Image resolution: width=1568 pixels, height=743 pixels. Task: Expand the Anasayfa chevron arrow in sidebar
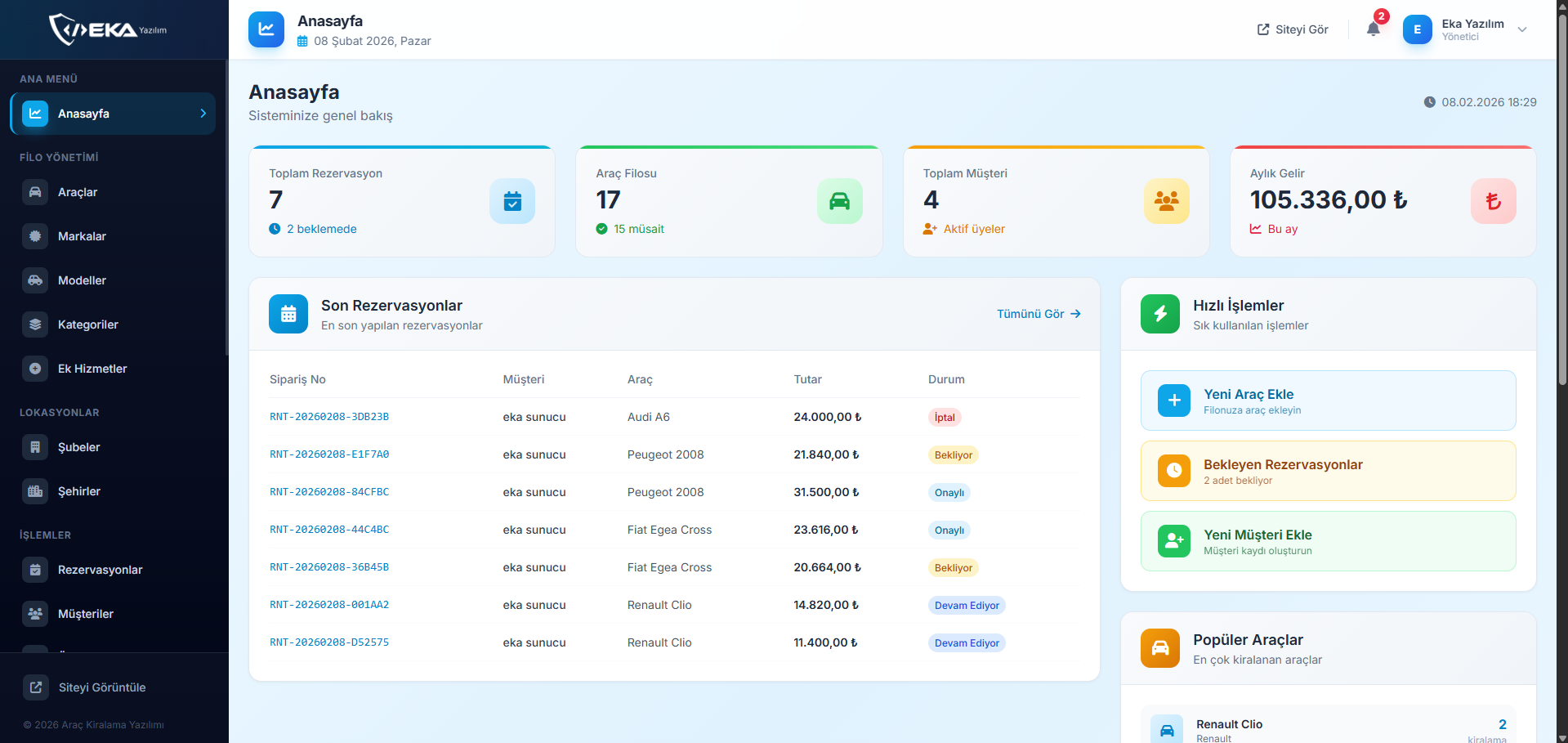click(x=203, y=114)
